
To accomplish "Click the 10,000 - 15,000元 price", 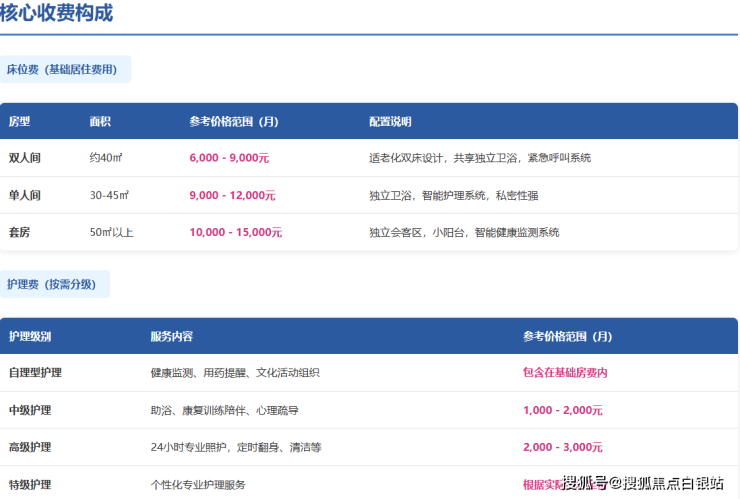I will pos(235,232).
